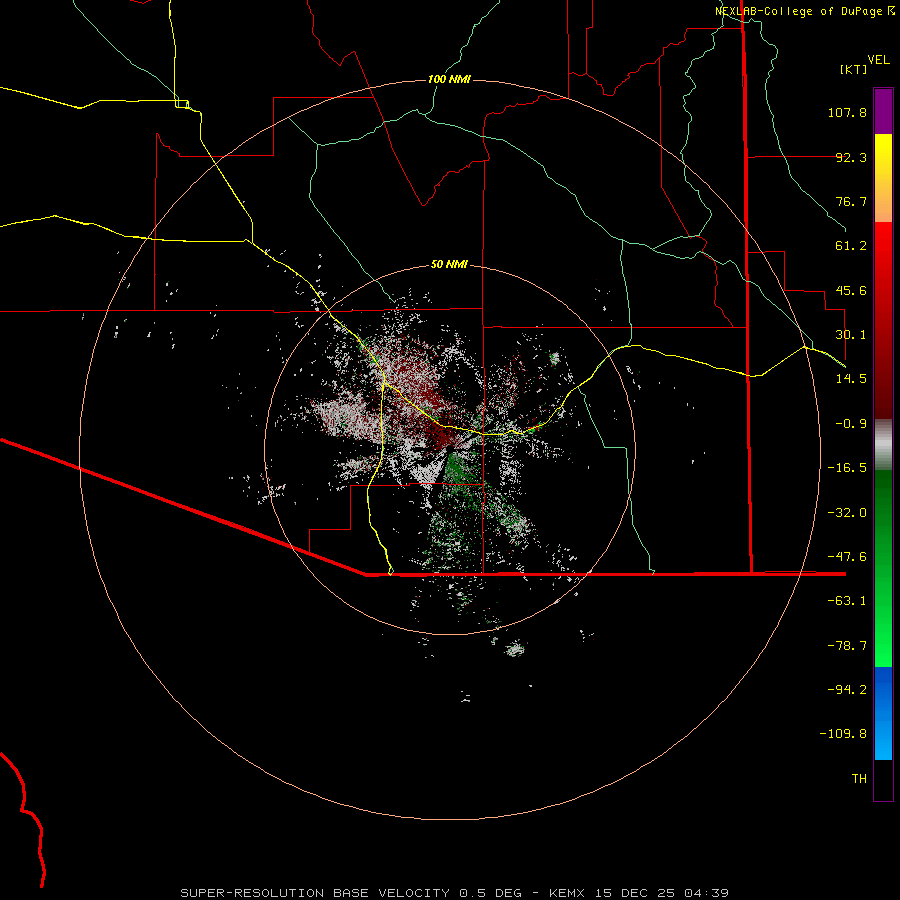Click the -63.1 legend value
This screenshot has width=900, height=900.
[847, 601]
